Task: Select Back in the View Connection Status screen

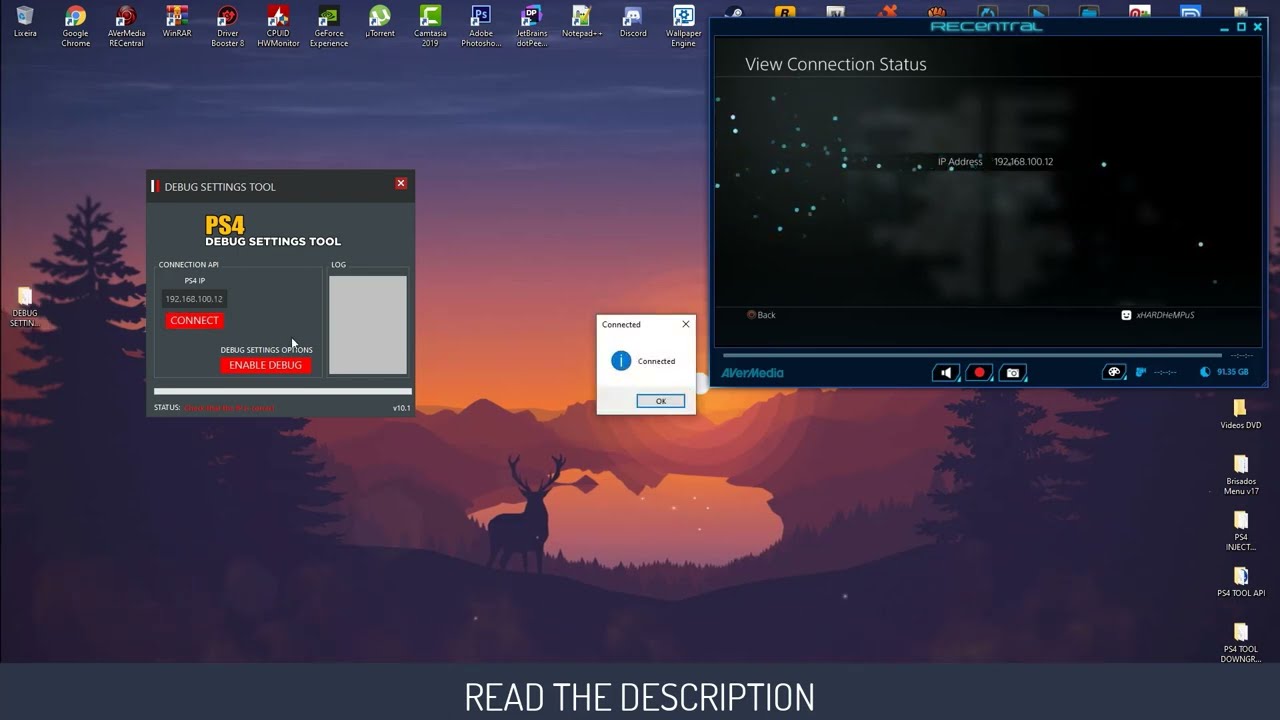Action: pos(761,315)
